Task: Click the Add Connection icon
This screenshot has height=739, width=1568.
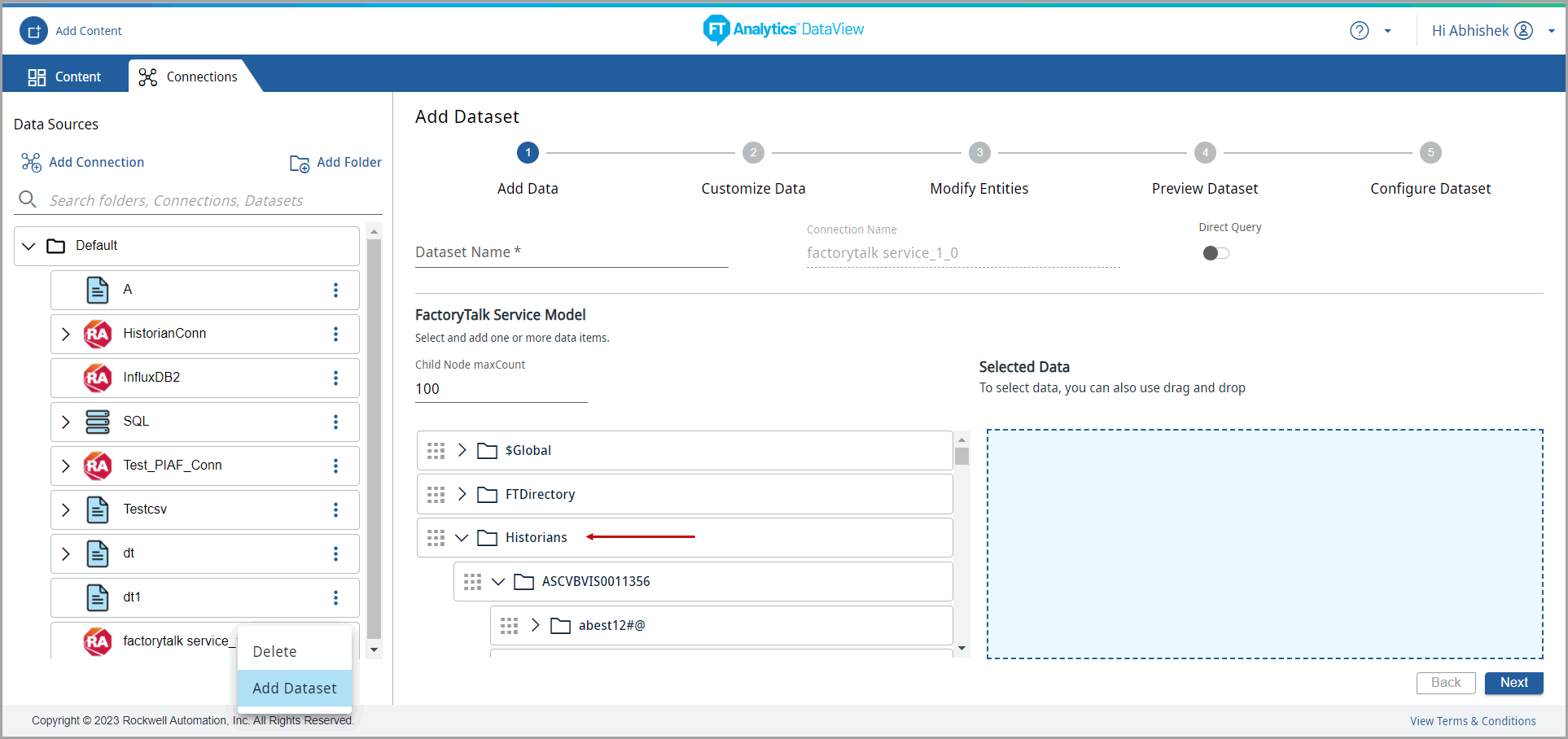Action: pyautogui.click(x=31, y=163)
